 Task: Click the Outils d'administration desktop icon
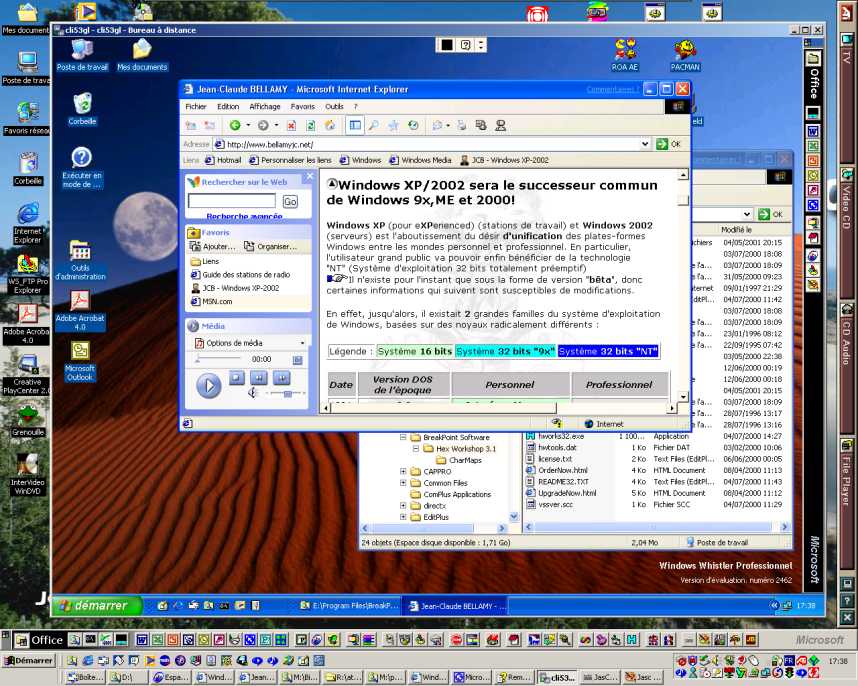coord(80,260)
